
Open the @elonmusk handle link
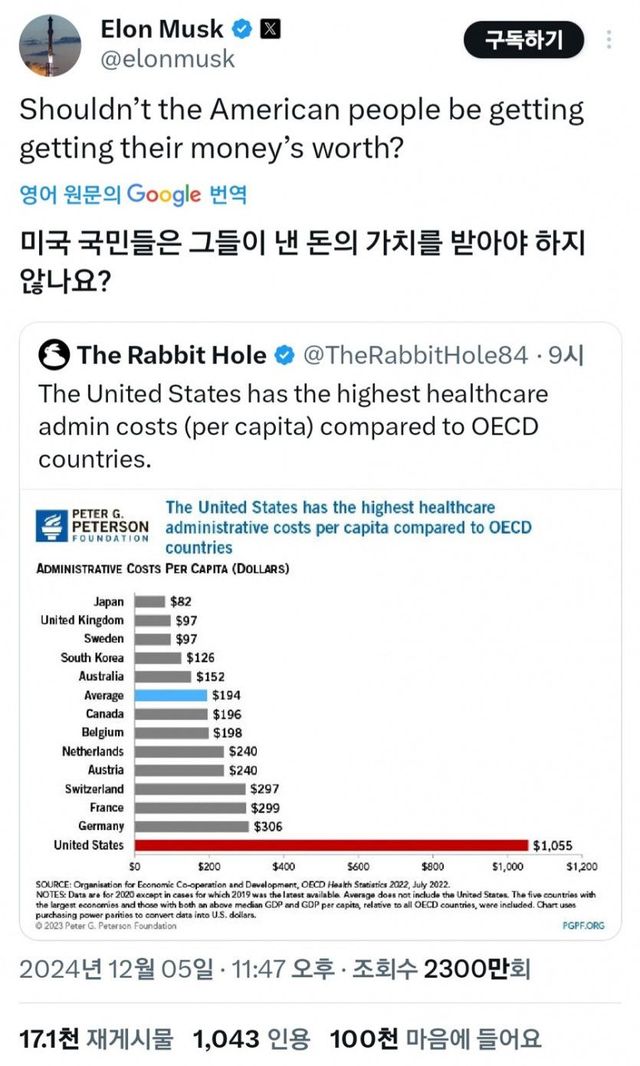tap(167, 59)
